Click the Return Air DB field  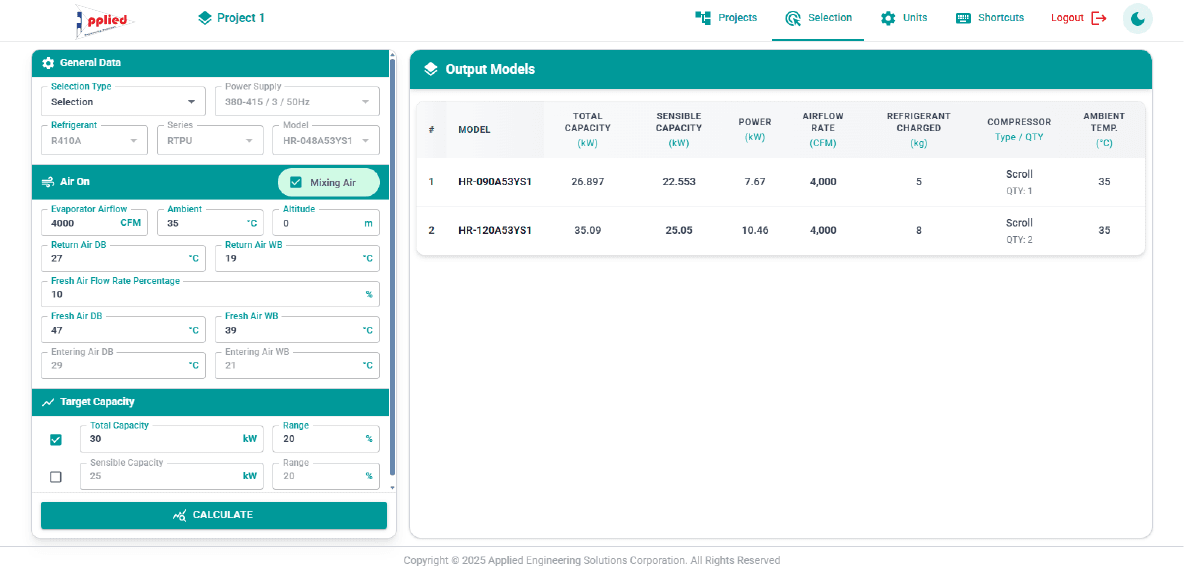click(123, 258)
